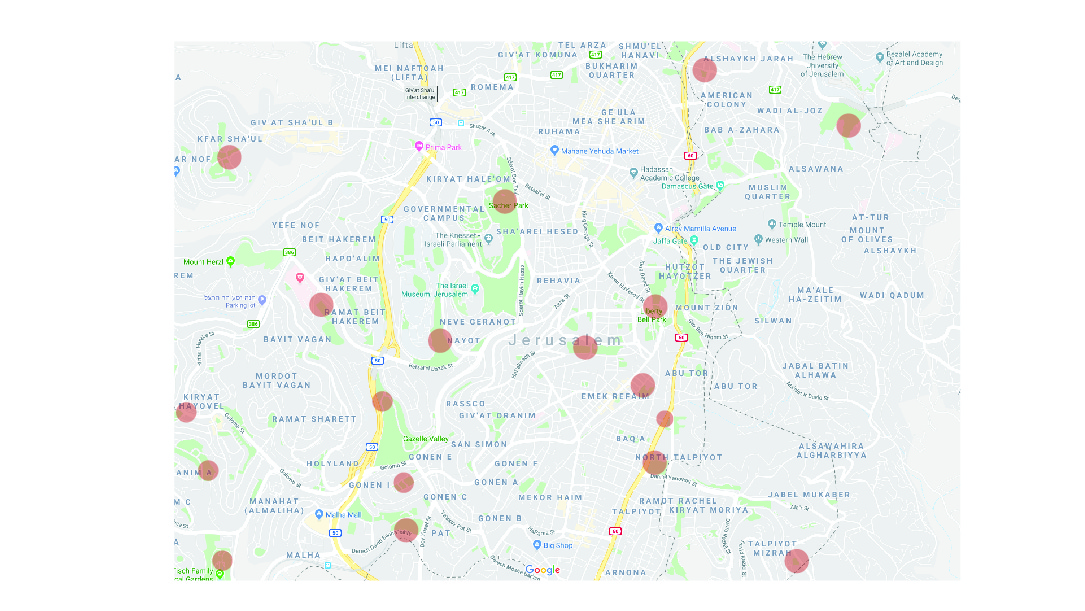Viewport: 1085px width, 611px height.
Task: Select the red circle at Ramat Beit Hakerem
Action: (x=321, y=304)
